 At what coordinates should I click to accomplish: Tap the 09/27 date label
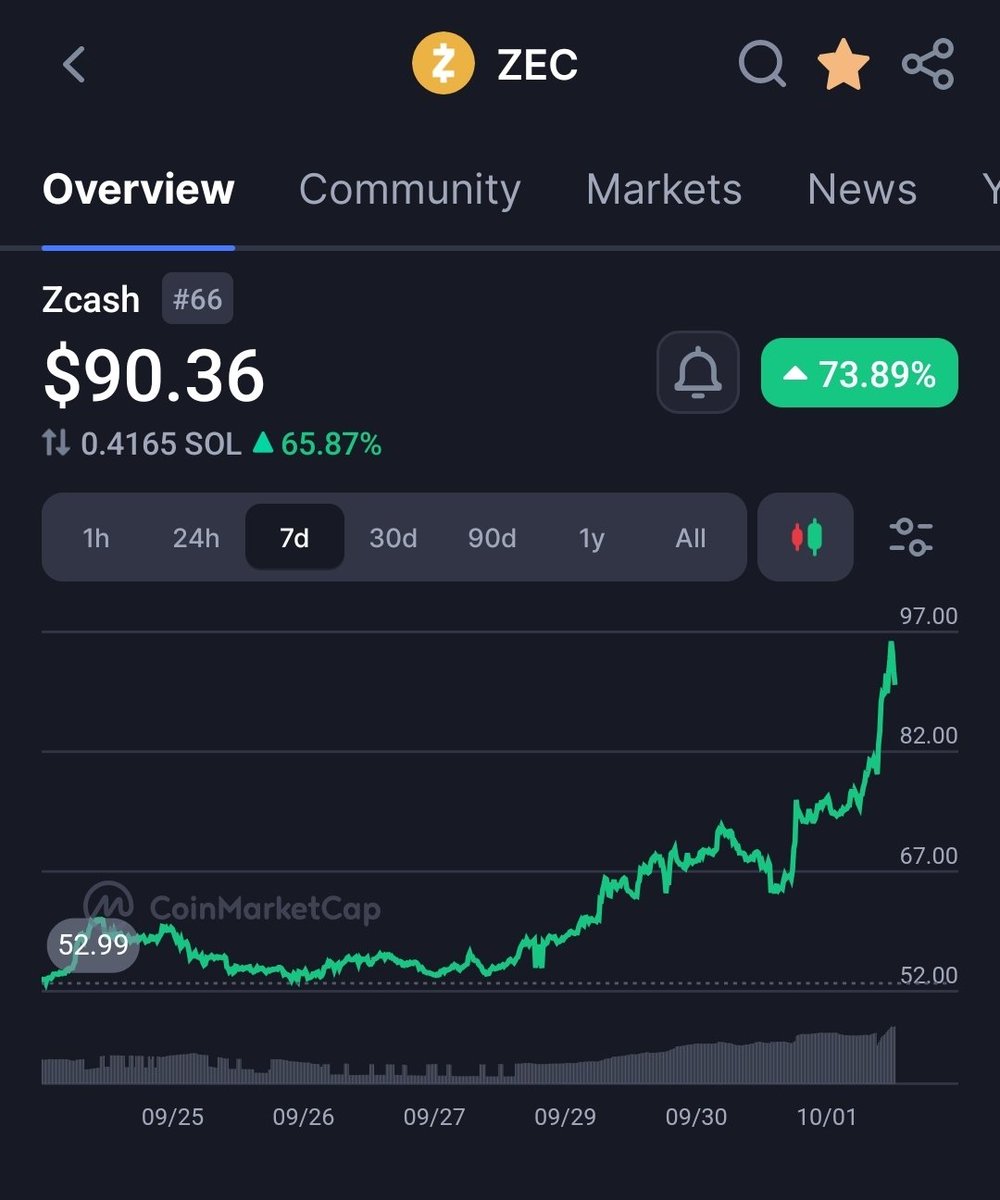[x=434, y=1117]
